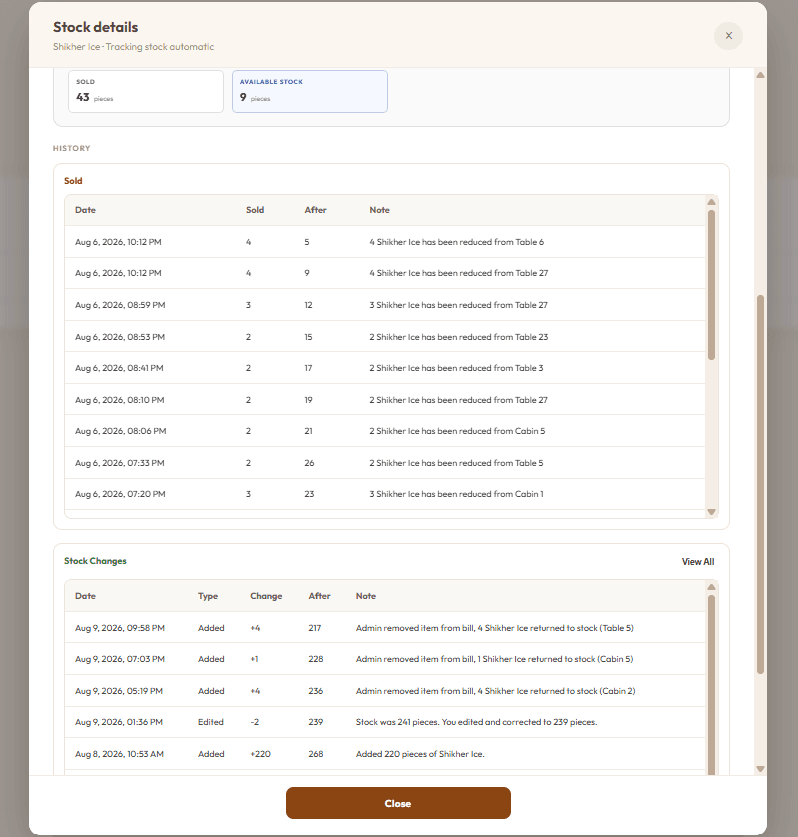Click the main dialog scrollbar thumb
This screenshot has height=837, width=798.
pyautogui.click(x=761, y=484)
